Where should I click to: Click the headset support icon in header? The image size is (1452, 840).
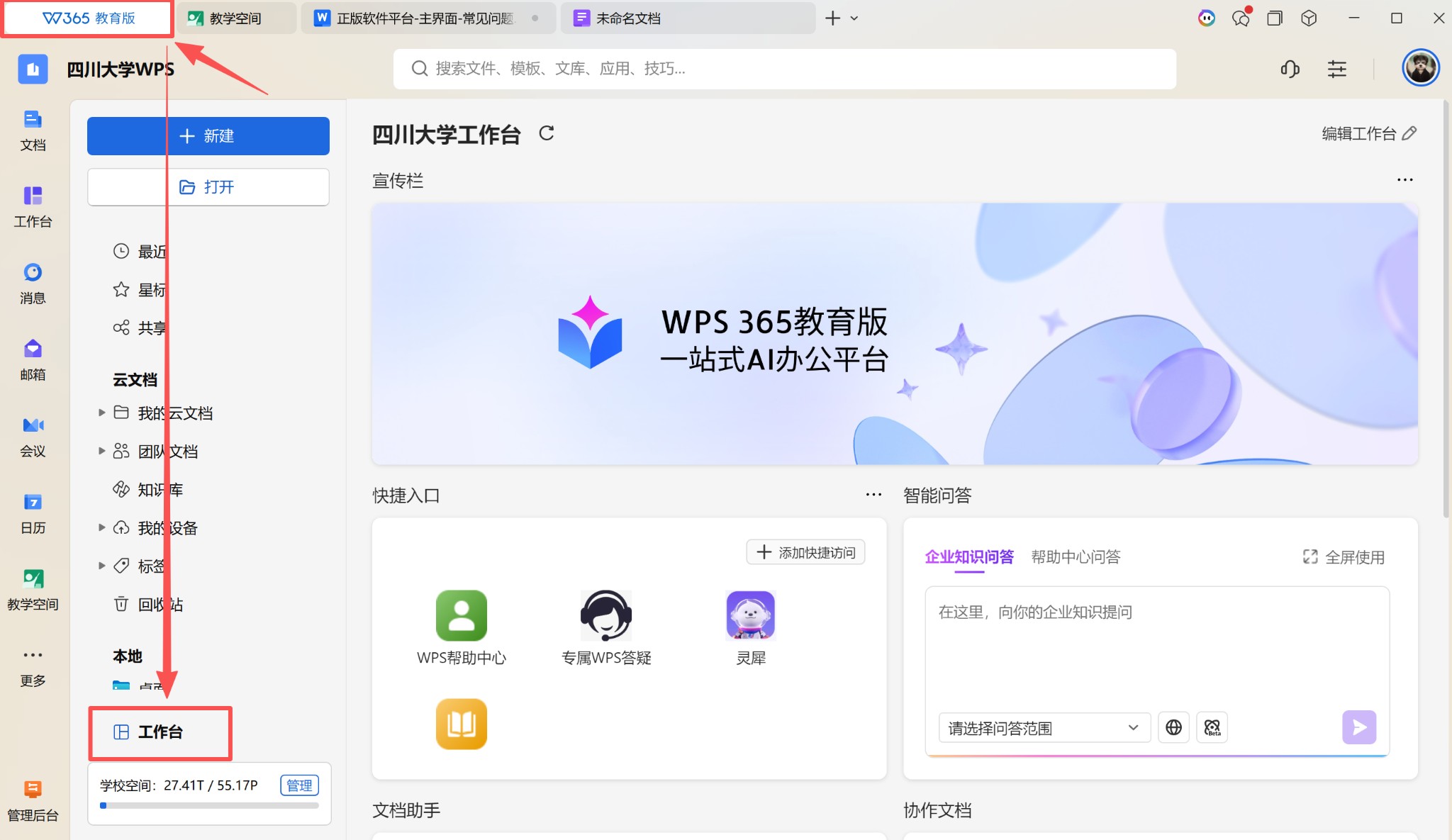[x=1290, y=69]
